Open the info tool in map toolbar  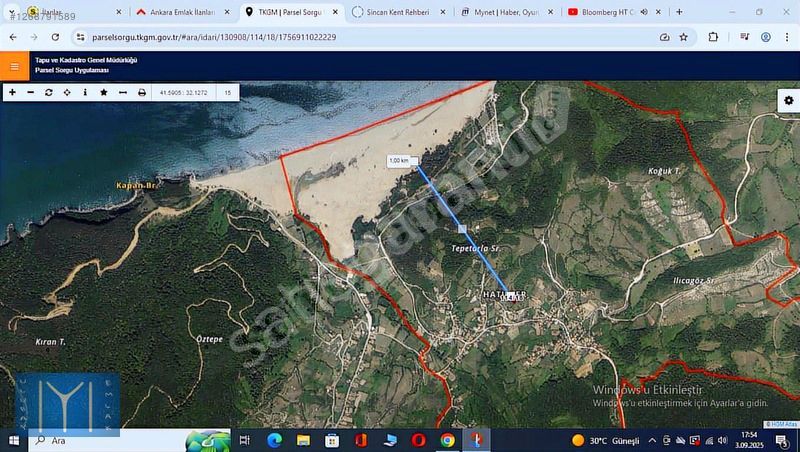pos(85,92)
